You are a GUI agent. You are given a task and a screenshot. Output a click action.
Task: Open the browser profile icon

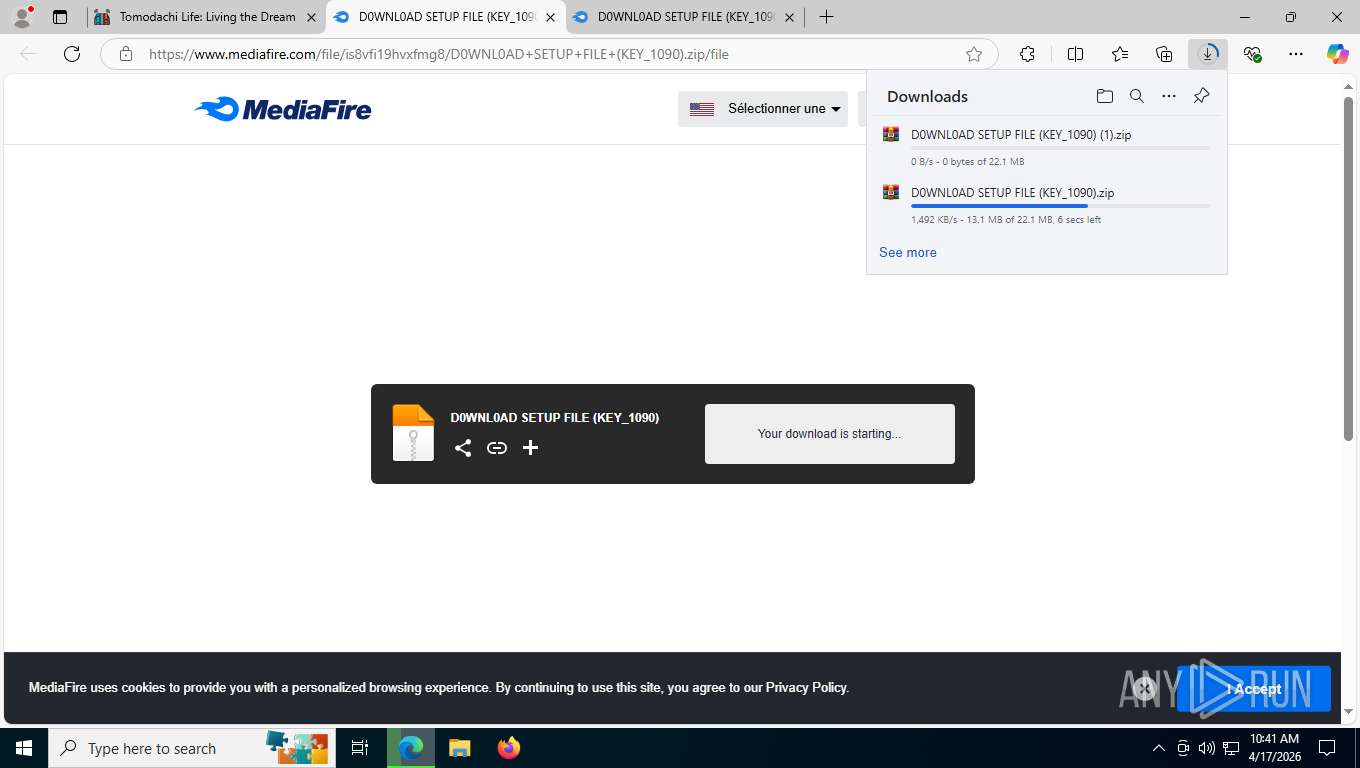pos(22,17)
